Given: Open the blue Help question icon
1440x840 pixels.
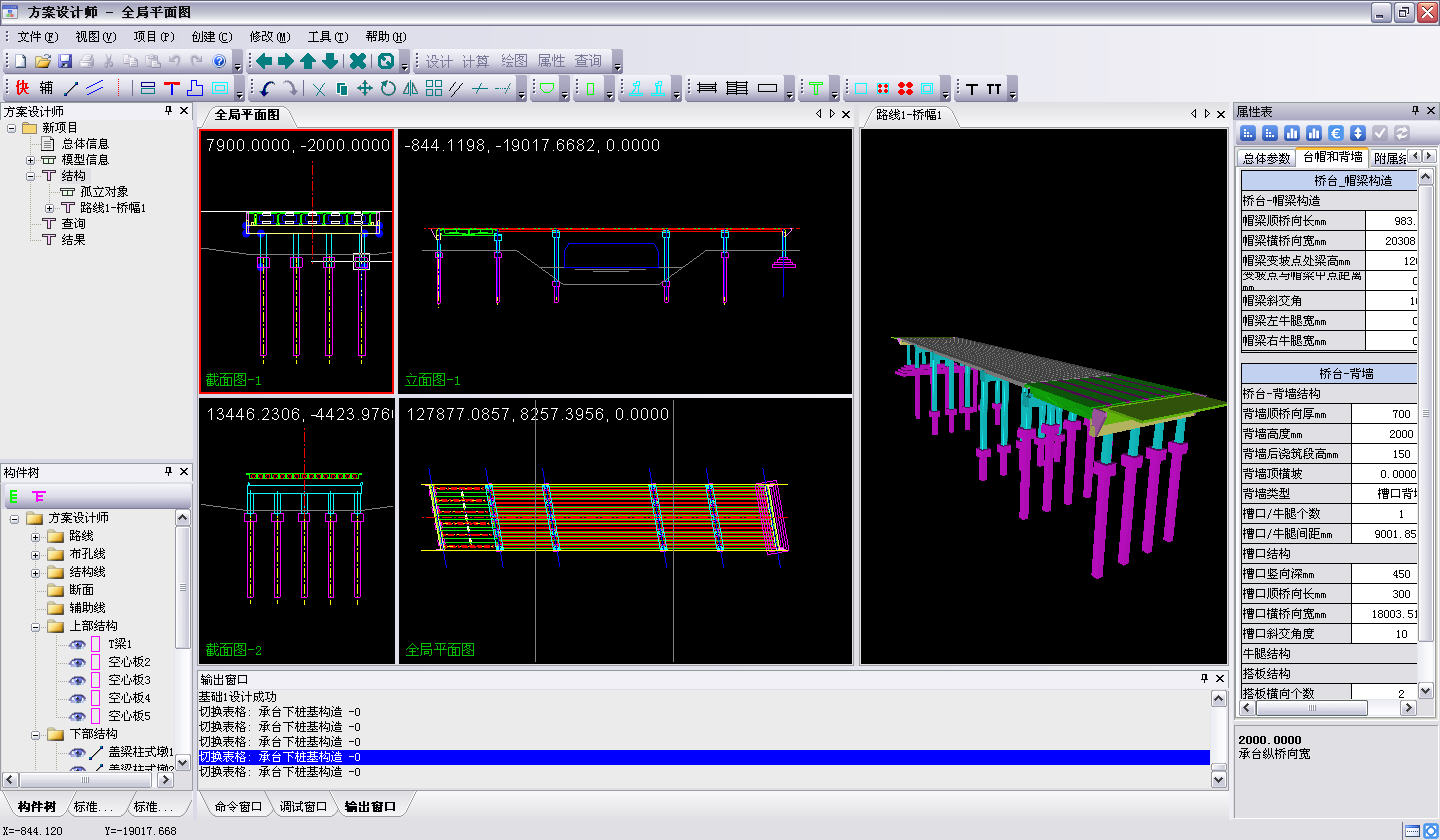Looking at the screenshot, I should tap(219, 61).
